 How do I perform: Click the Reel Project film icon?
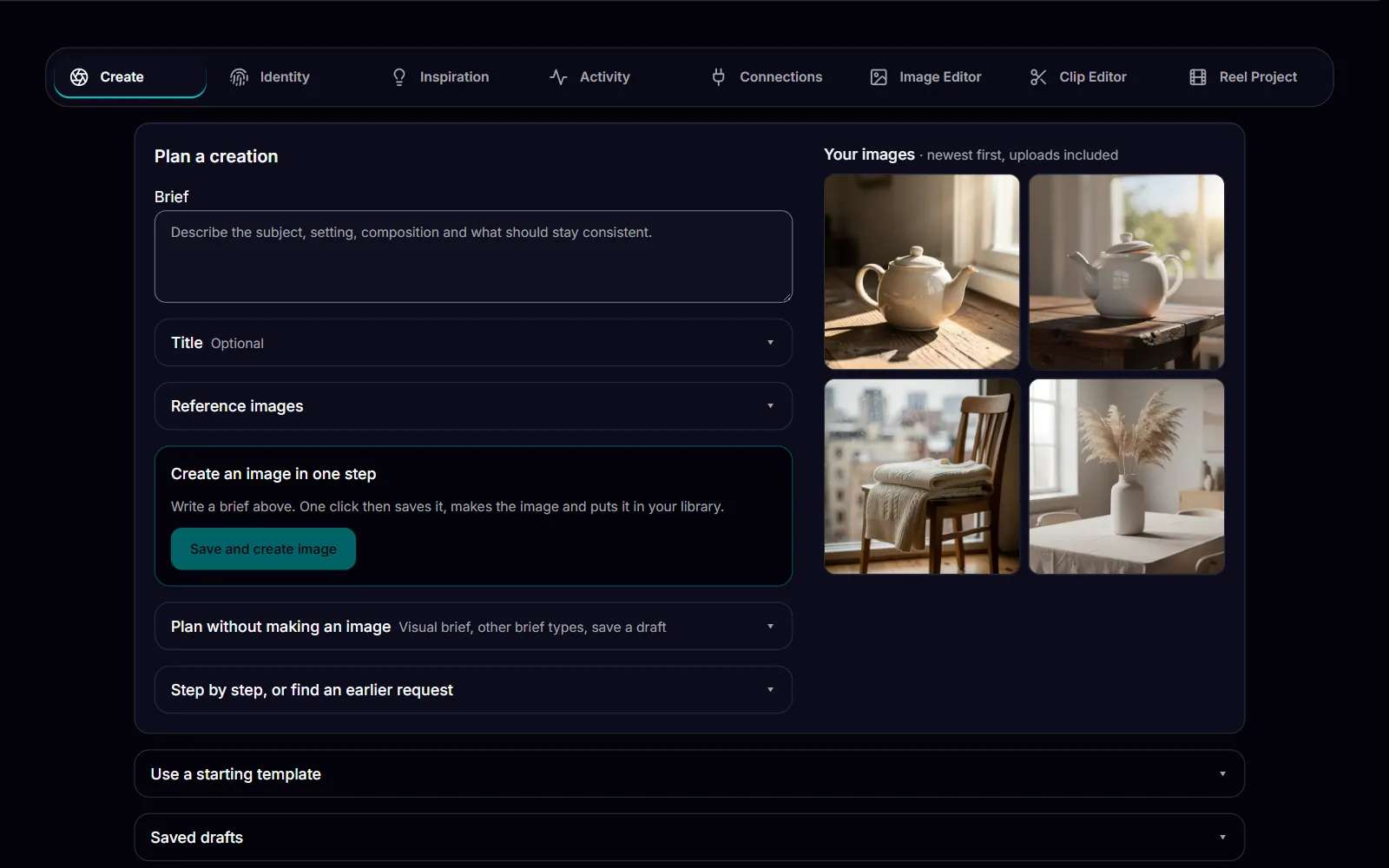tap(1198, 77)
